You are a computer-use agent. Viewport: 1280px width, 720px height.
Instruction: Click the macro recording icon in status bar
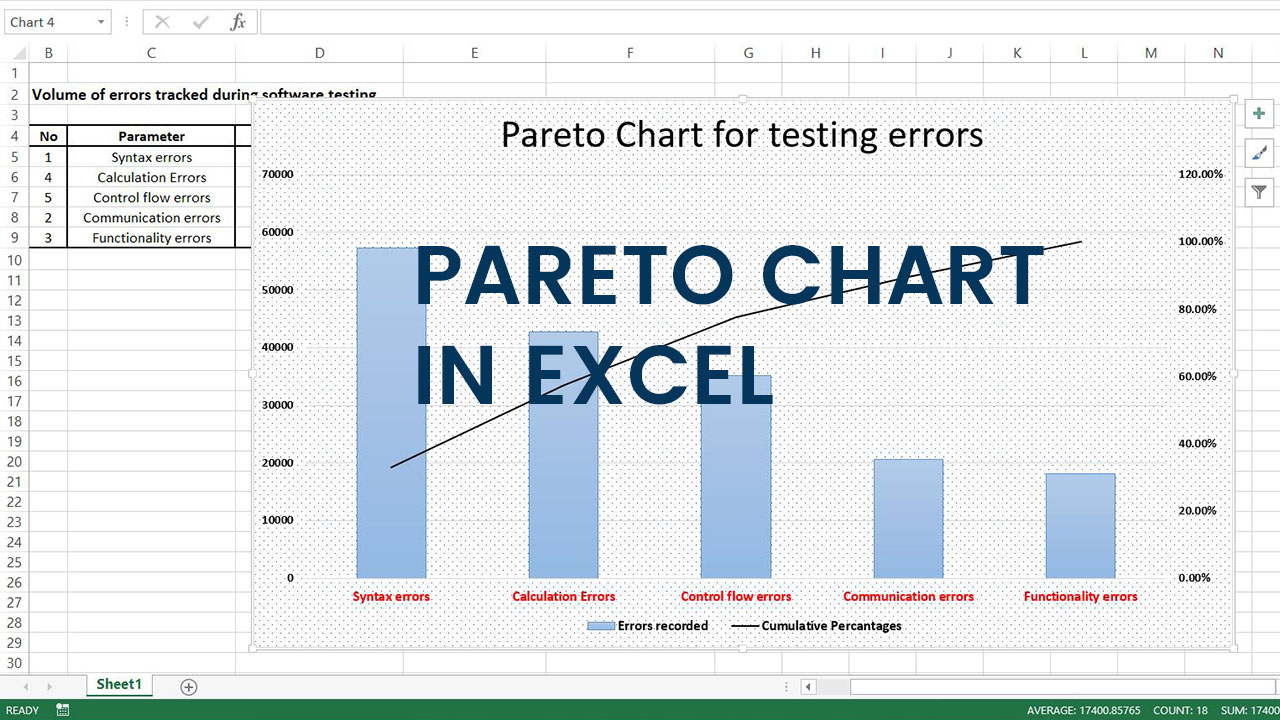pyautogui.click(x=63, y=710)
